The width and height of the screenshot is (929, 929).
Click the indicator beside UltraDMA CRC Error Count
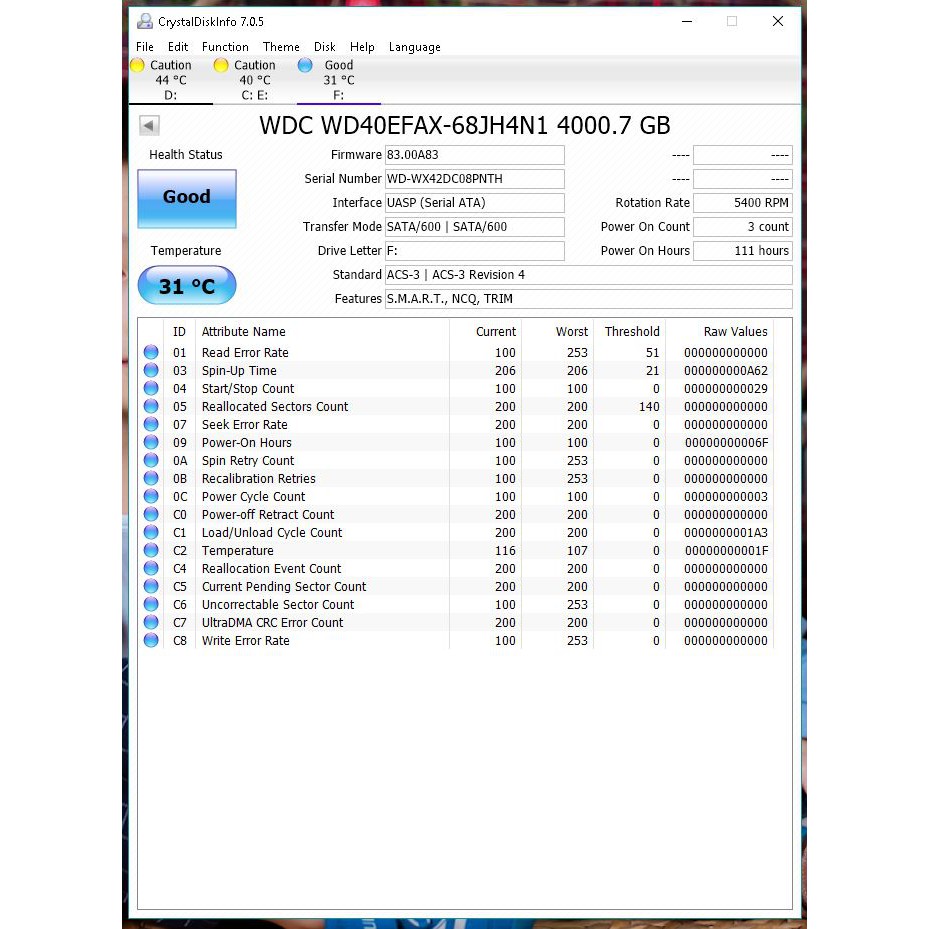(x=151, y=622)
